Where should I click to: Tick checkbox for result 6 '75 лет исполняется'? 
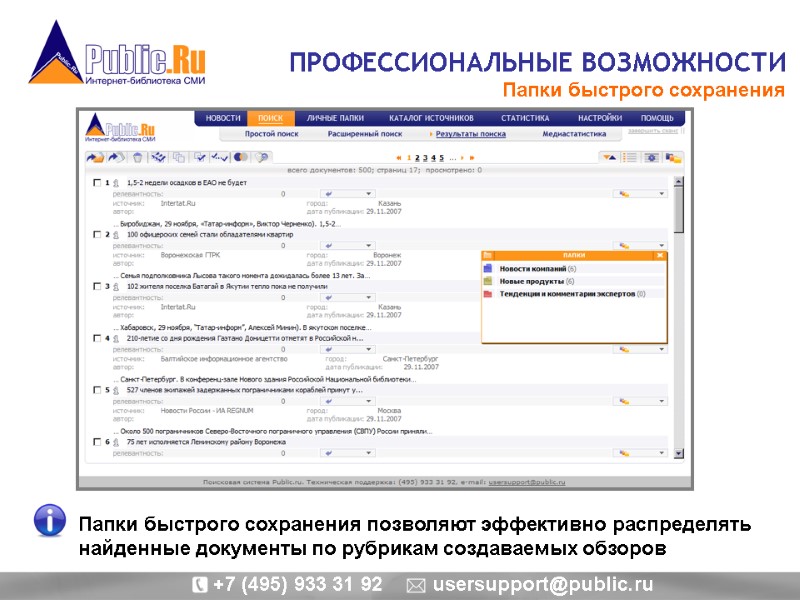97,442
